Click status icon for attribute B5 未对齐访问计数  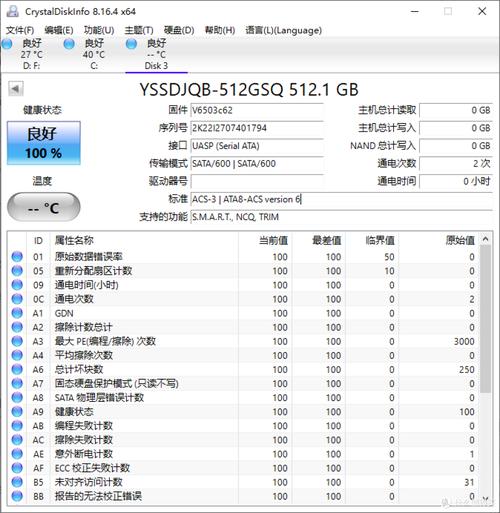(x=17, y=482)
